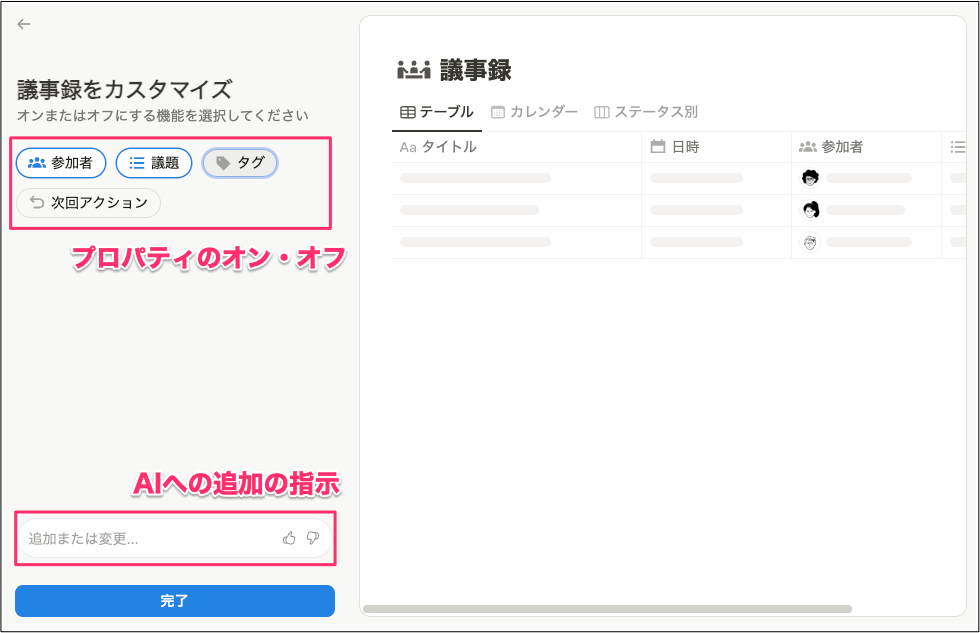The image size is (980, 633).
Task: Click the calendar icon in the 日時 column
Action: click(658, 147)
